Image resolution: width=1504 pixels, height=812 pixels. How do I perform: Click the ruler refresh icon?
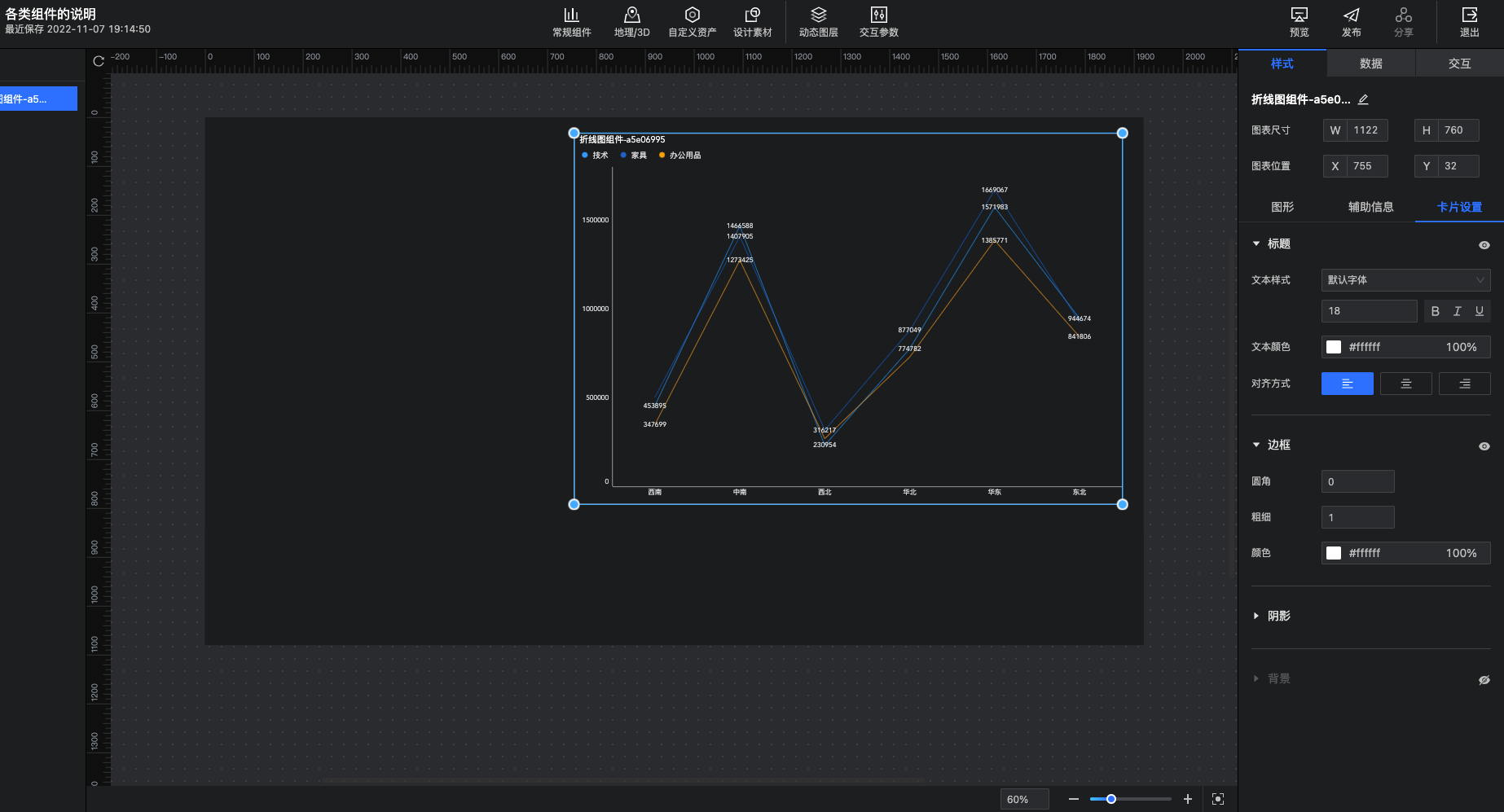(x=99, y=61)
